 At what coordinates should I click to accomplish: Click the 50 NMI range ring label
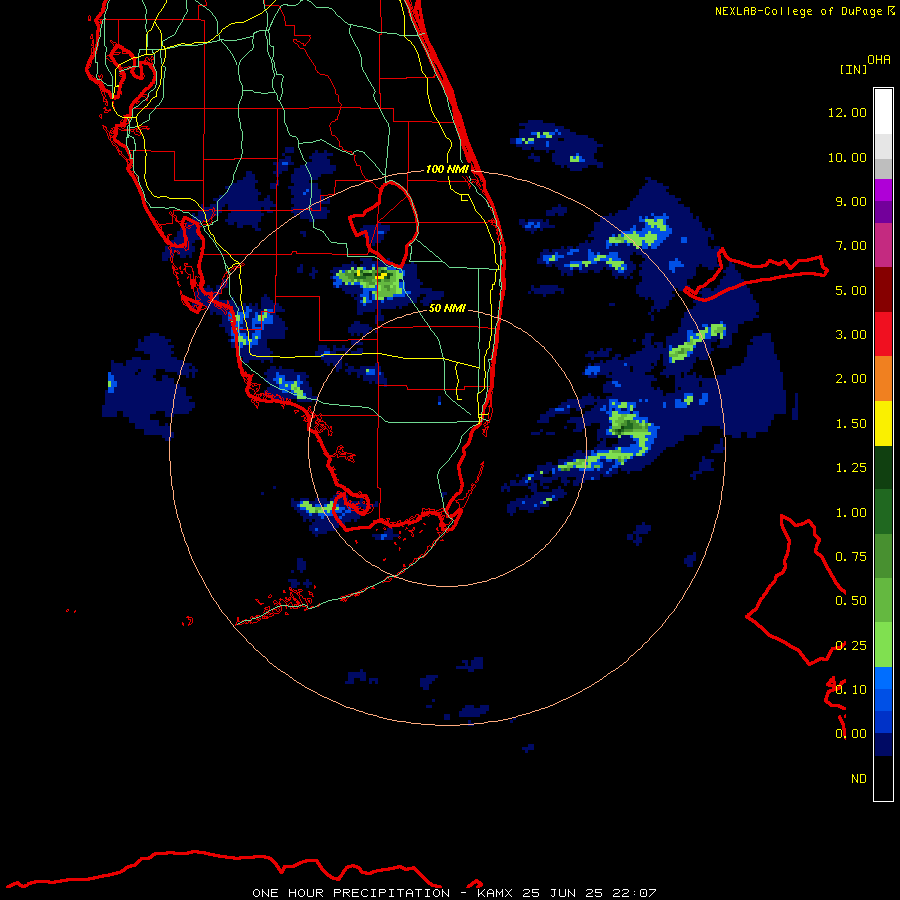point(447,308)
